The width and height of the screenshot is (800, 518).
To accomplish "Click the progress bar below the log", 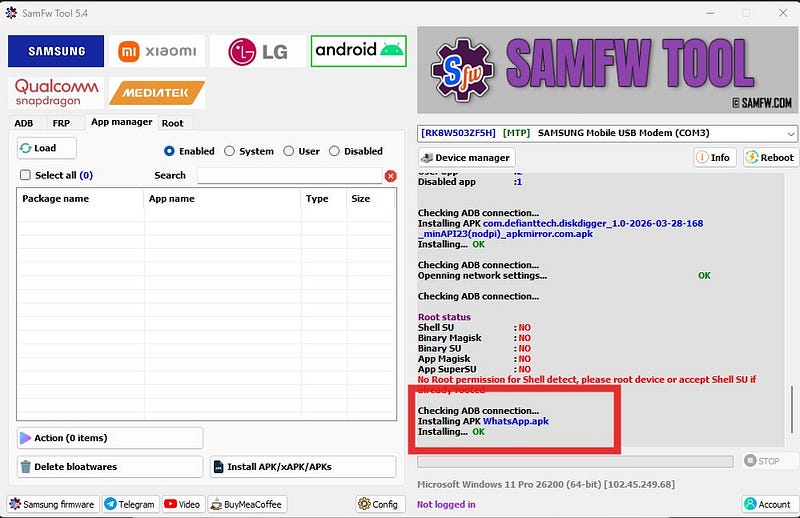I will point(575,461).
